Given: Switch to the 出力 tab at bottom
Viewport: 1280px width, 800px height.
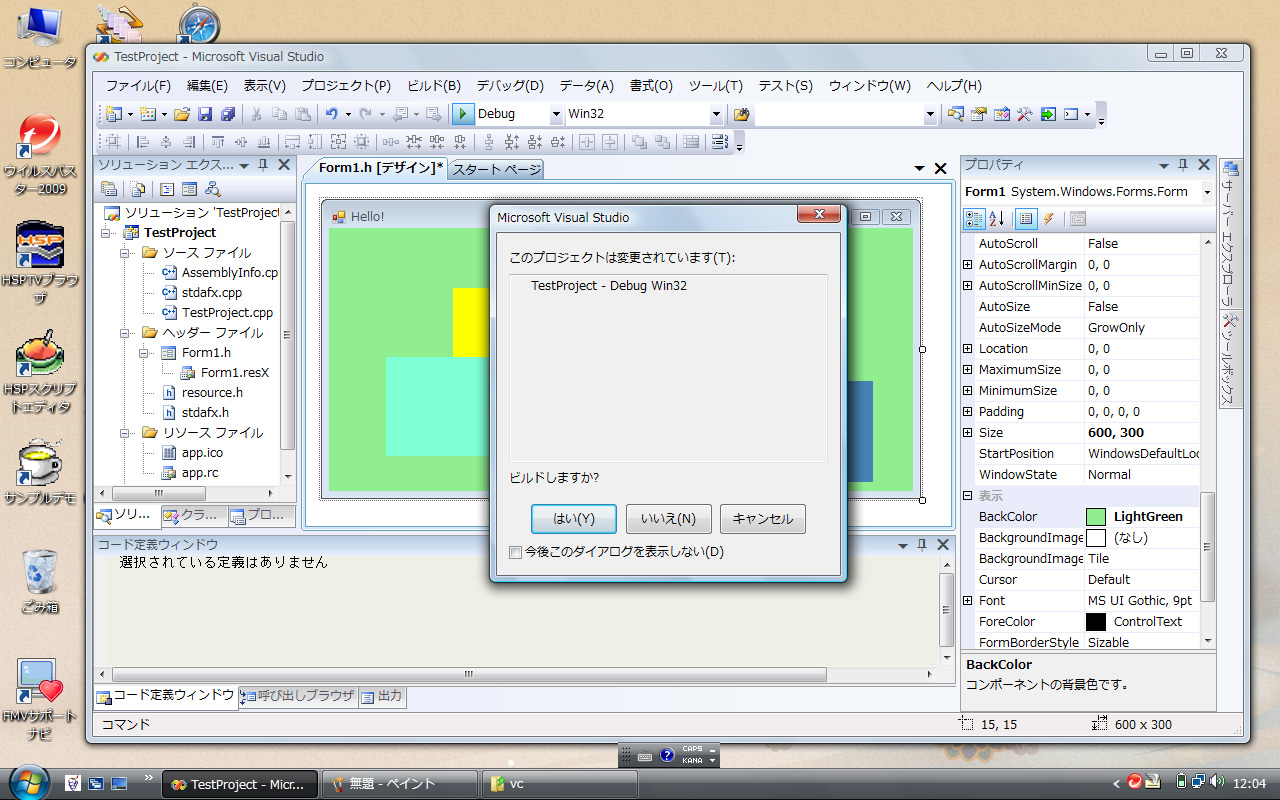Looking at the screenshot, I should coord(382,696).
